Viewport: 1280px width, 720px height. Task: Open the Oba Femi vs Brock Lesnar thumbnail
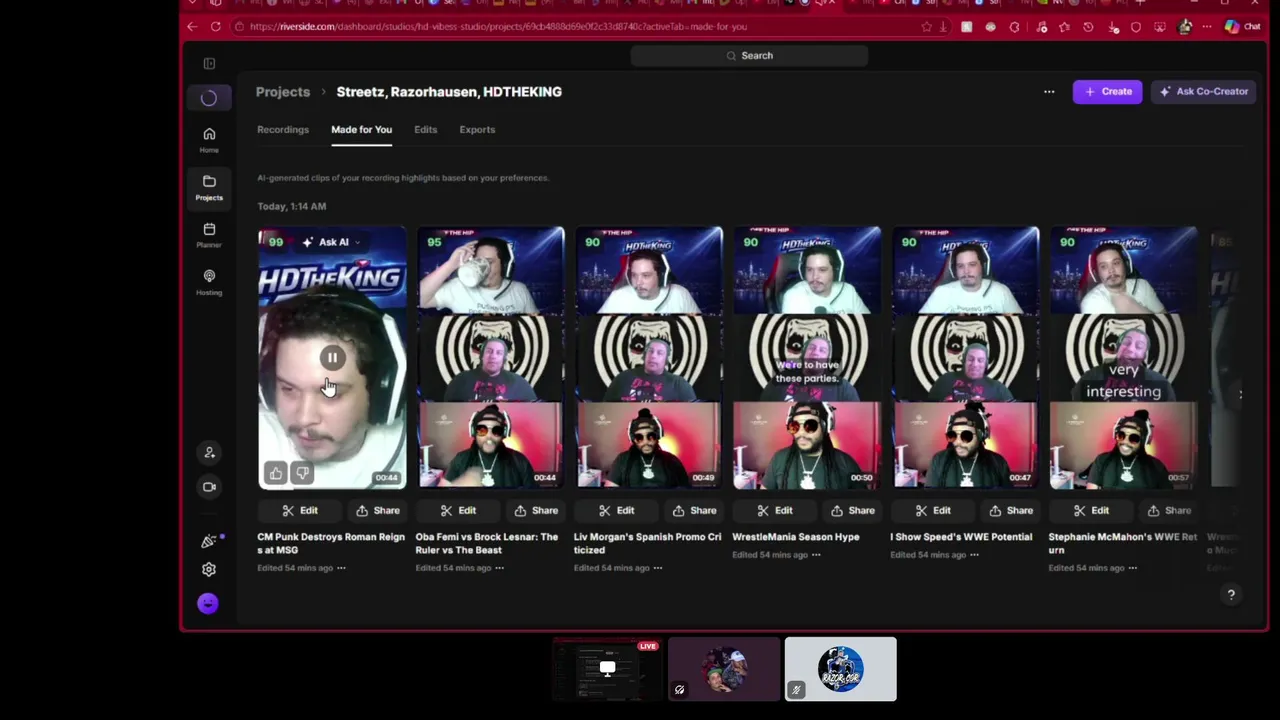click(491, 358)
